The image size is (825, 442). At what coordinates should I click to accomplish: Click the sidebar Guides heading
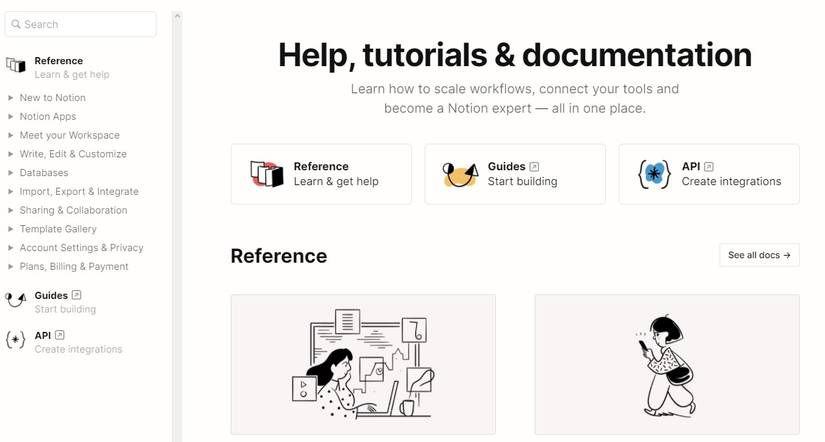coord(51,295)
